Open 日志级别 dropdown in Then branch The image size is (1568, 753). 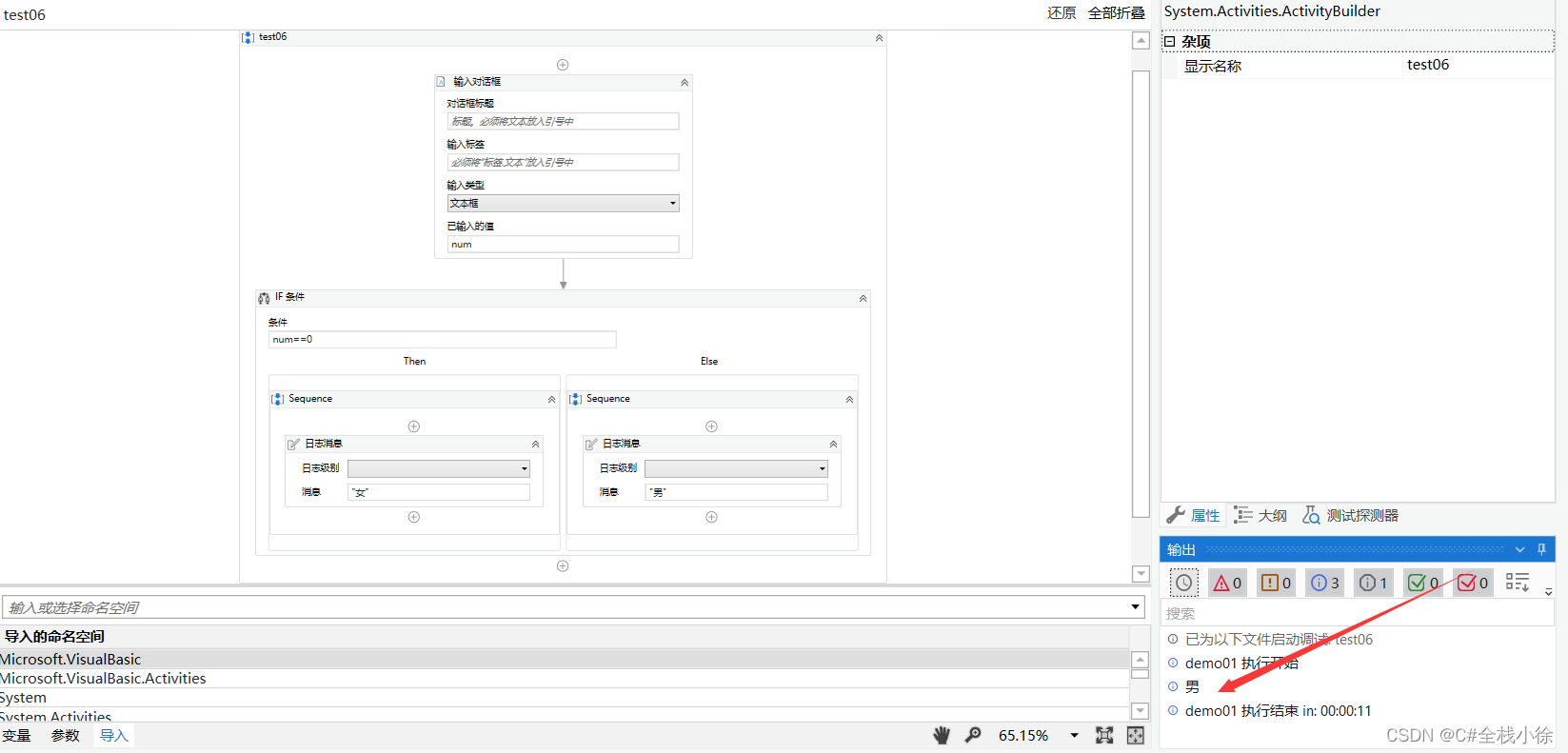click(x=439, y=468)
